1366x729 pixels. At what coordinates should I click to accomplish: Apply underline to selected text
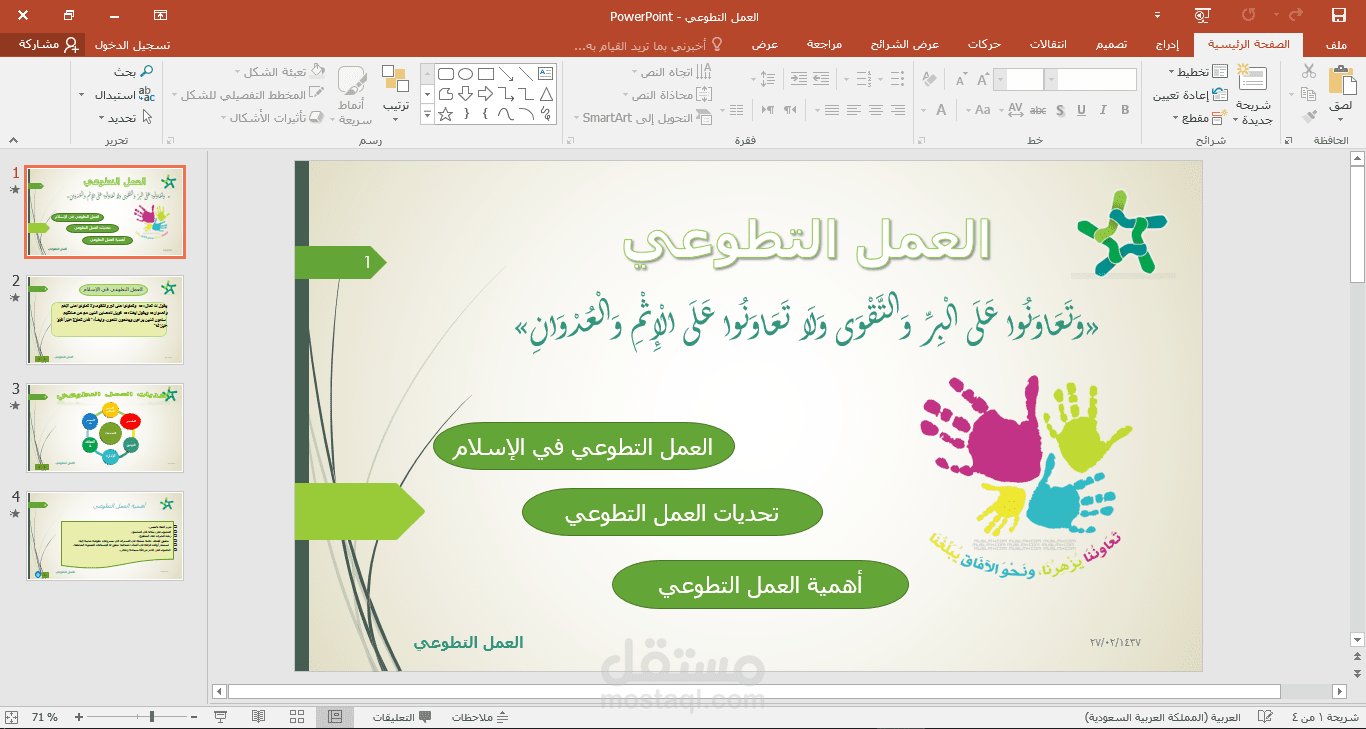point(1081,109)
